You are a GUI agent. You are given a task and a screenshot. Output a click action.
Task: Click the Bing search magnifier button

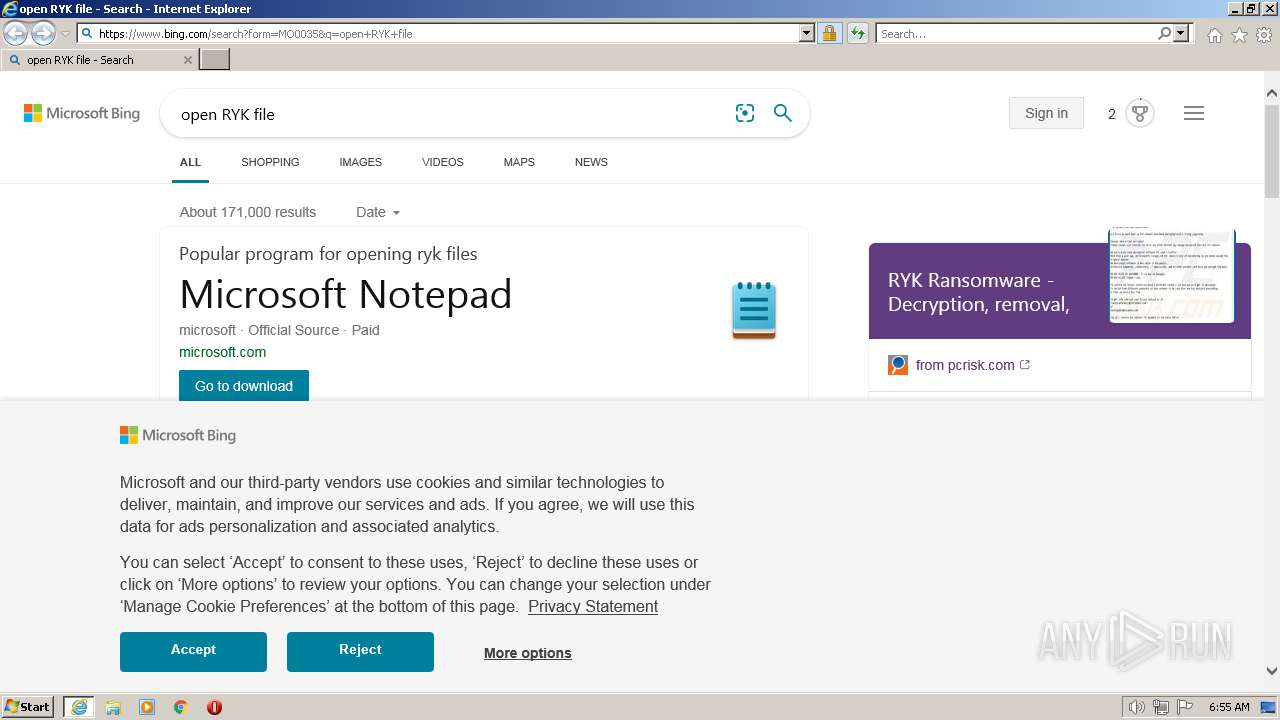[783, 113]
